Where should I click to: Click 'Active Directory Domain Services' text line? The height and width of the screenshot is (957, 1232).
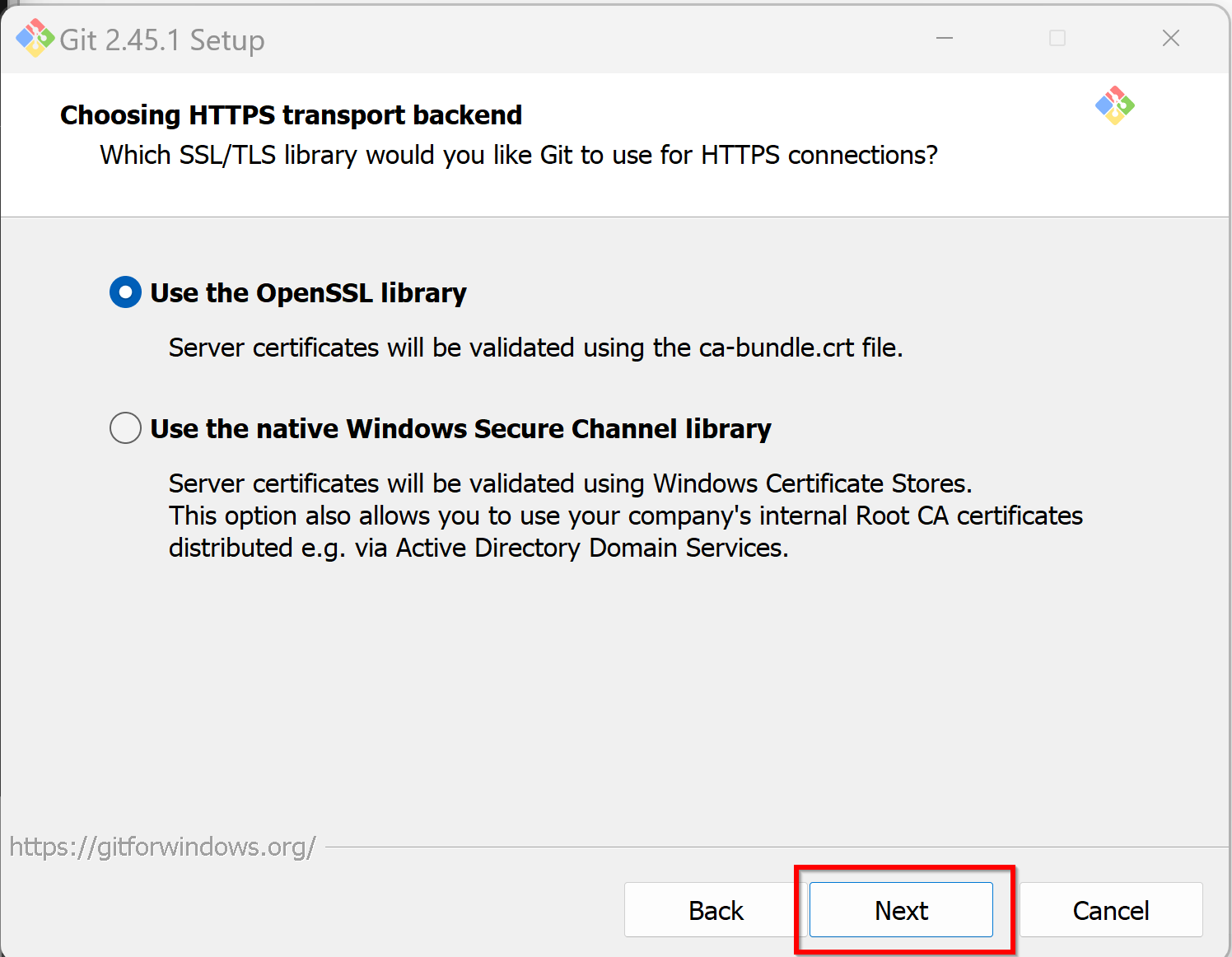click(x=478, y=548)
